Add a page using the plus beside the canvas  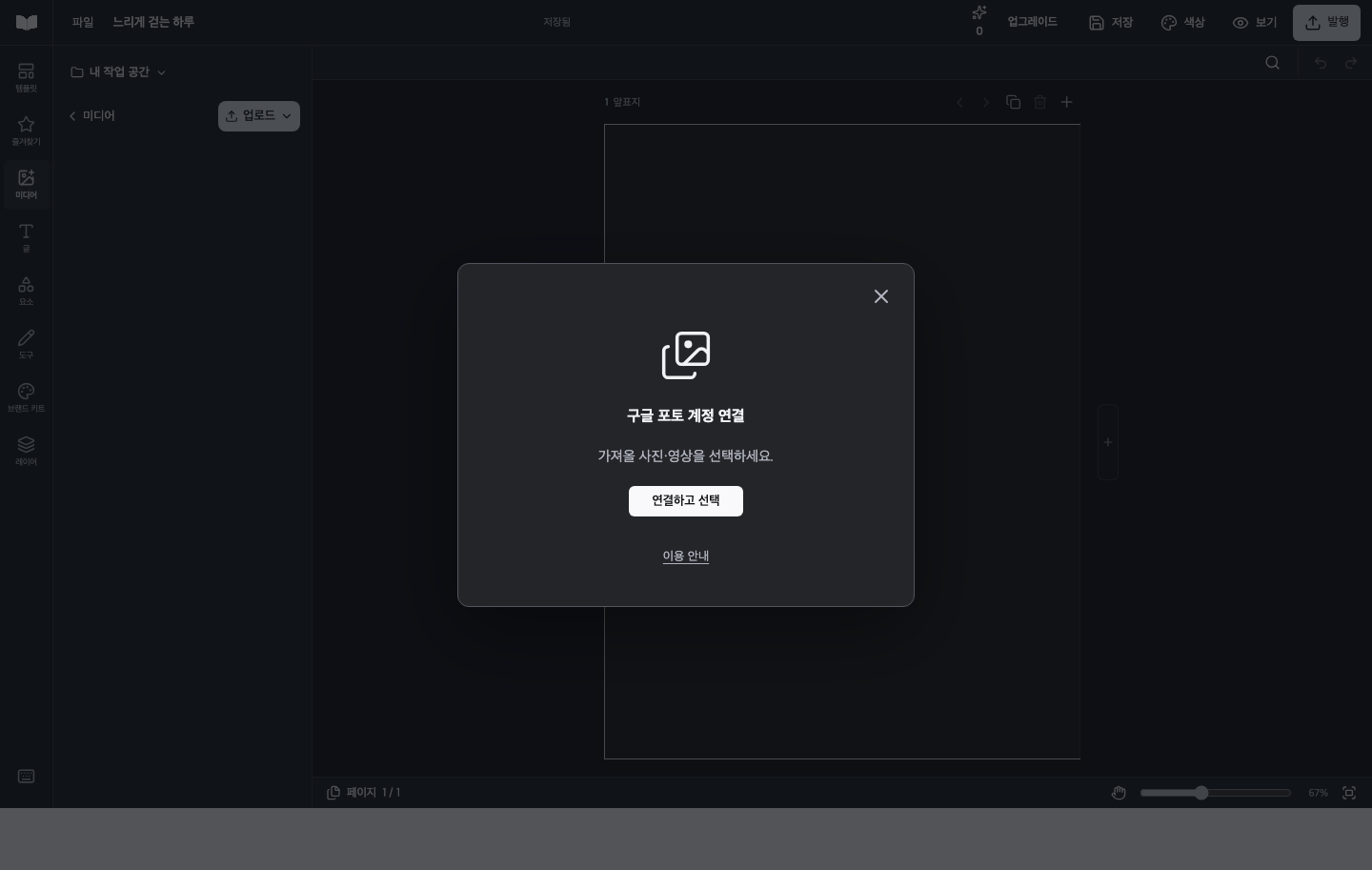pyautogui.click(x=1108, y=442)
